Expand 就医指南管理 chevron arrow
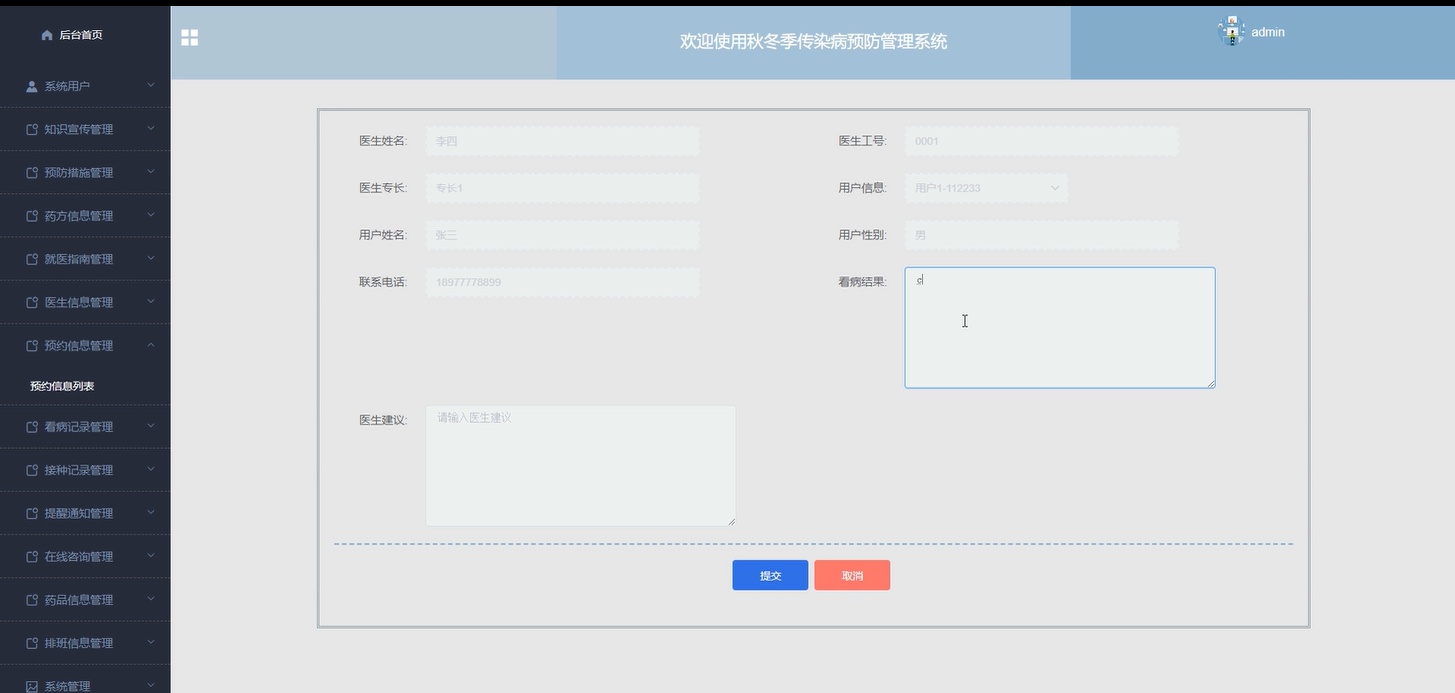The height and width of the screenshot is (693, 1455). pyautogui.click(x=151, y=258)
